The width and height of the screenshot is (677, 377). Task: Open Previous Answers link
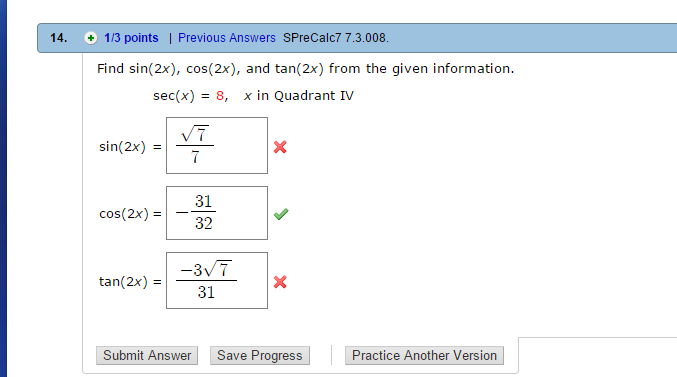(227, 38)
